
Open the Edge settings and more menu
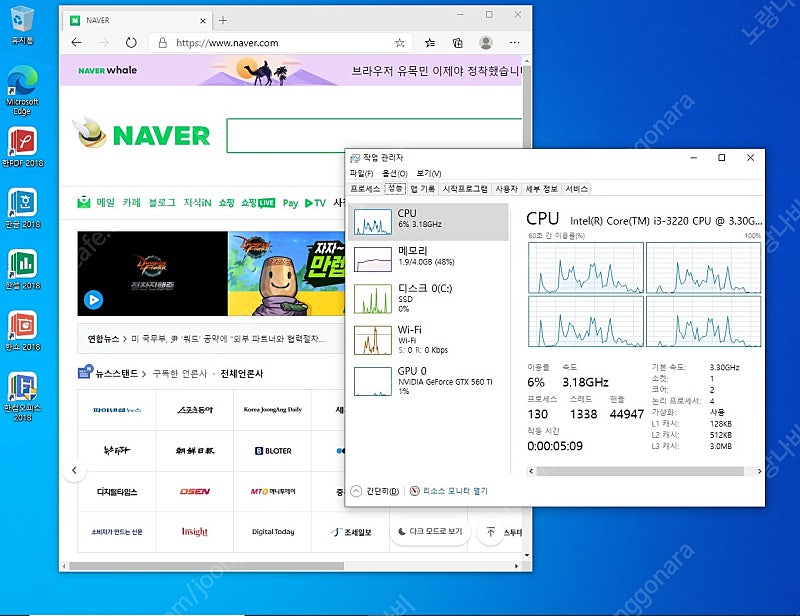click(514, 43)
